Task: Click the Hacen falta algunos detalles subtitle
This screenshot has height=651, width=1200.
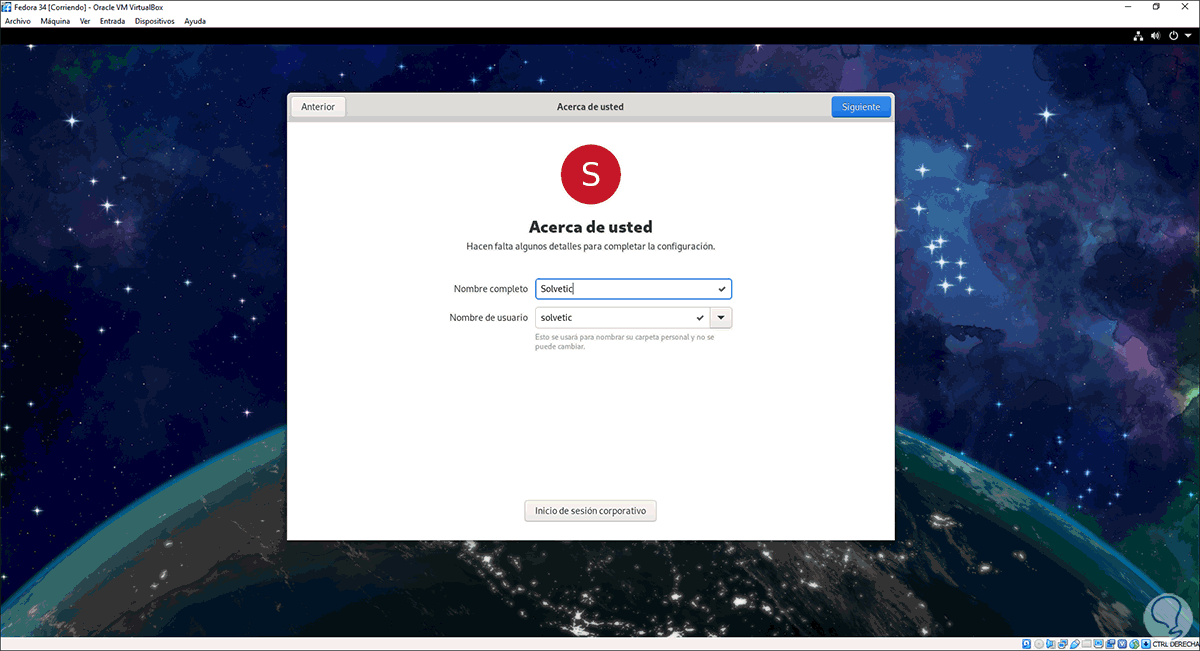Action: [590, 245]
